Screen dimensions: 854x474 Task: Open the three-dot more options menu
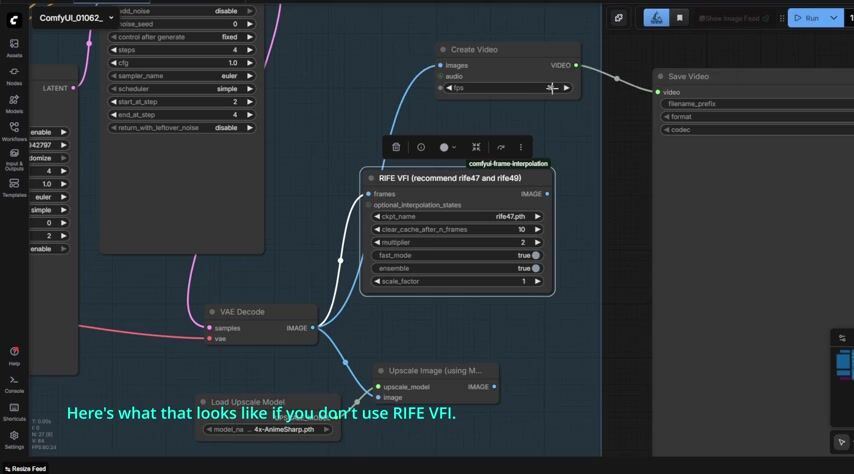[520, 147]
